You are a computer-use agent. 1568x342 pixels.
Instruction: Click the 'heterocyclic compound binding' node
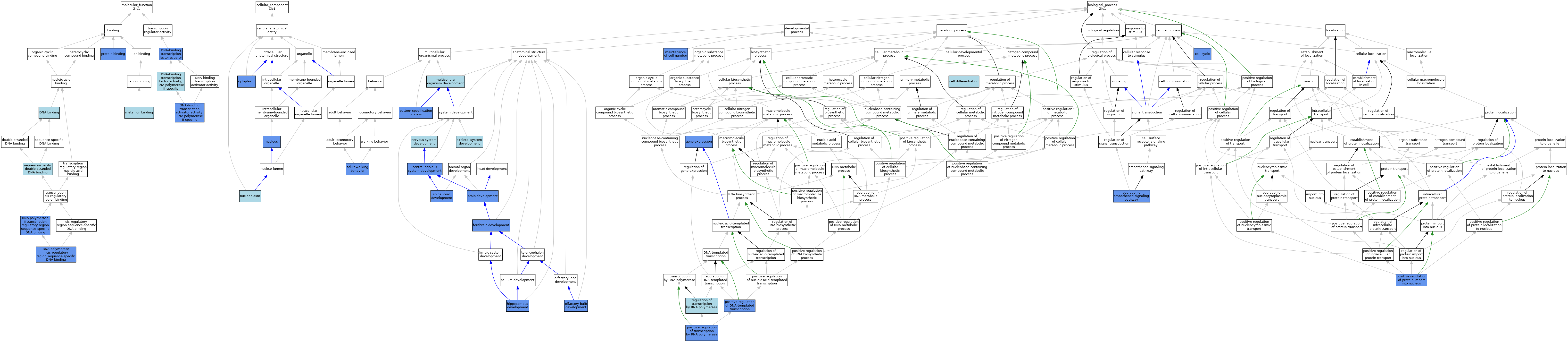[x=79, y=54]
